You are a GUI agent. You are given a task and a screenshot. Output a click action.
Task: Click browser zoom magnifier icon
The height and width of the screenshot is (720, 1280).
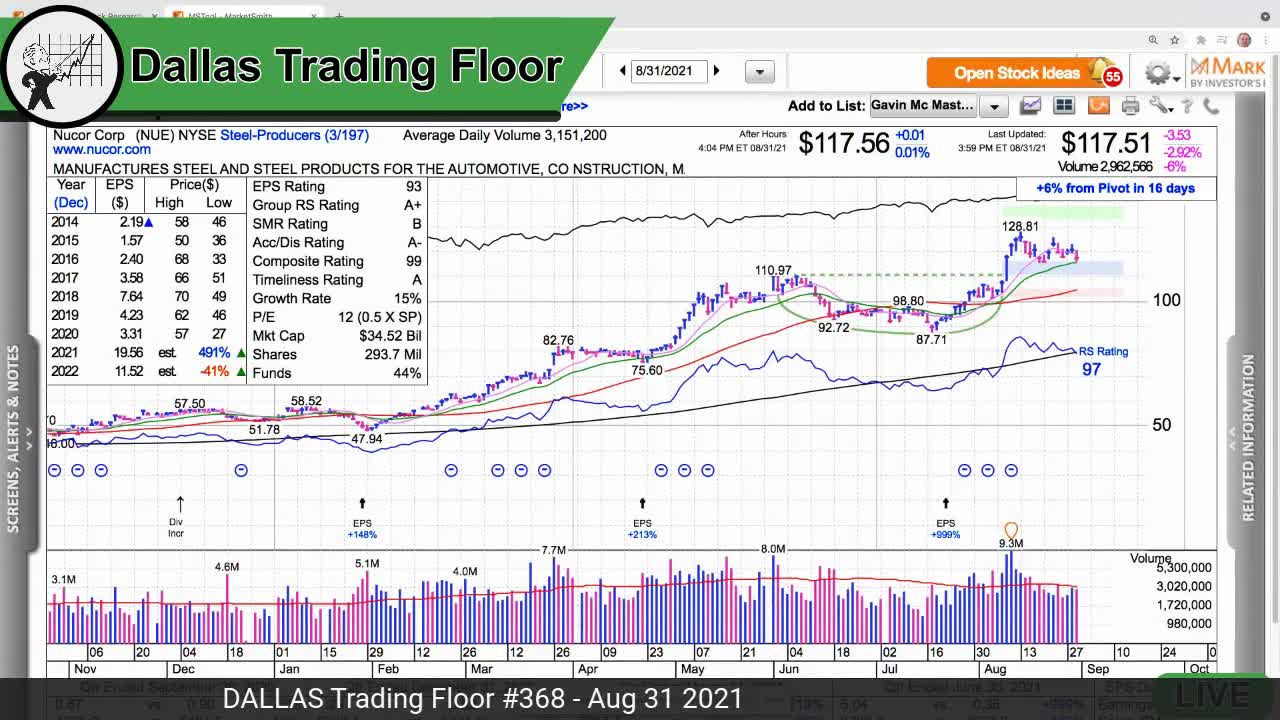click(1153, 40)
